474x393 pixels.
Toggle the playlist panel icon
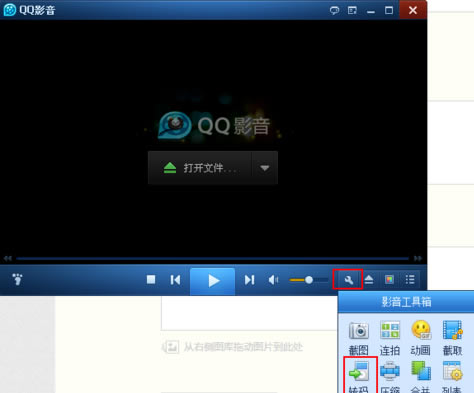tap(410, 280)
